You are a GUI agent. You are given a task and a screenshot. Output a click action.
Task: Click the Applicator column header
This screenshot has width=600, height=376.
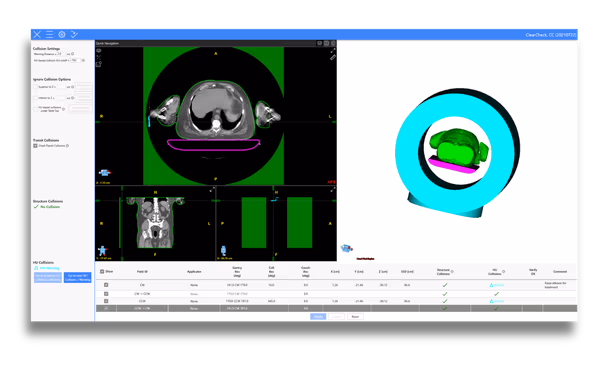194,272
